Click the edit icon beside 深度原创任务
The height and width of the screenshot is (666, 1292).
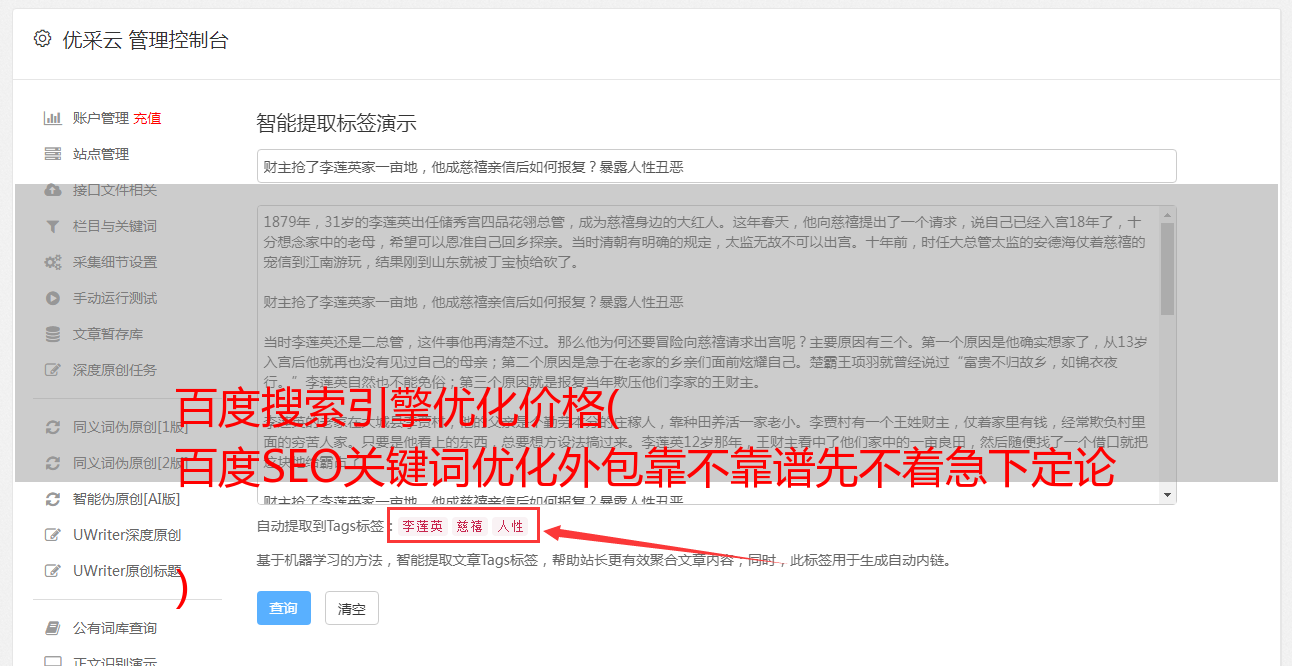(x=53, y=370)
